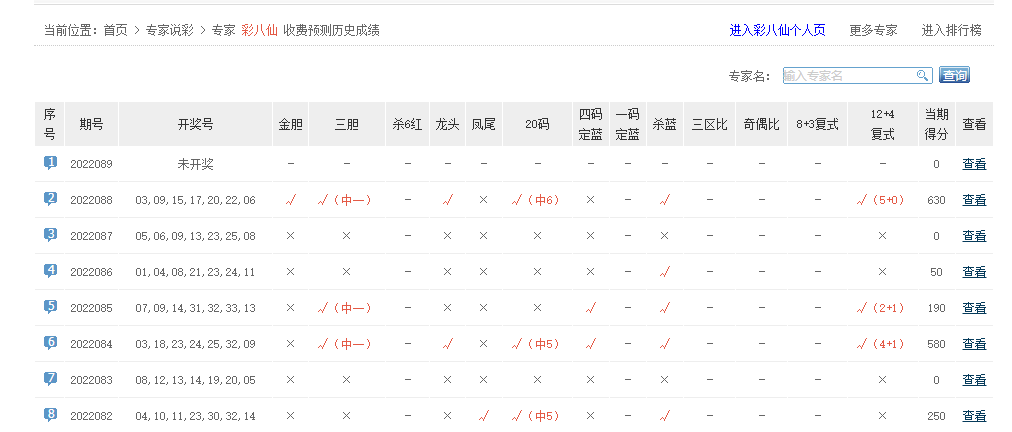Click 首页 in the breadcrumb
Viewport: 1012px width, 432px height.
115,30
